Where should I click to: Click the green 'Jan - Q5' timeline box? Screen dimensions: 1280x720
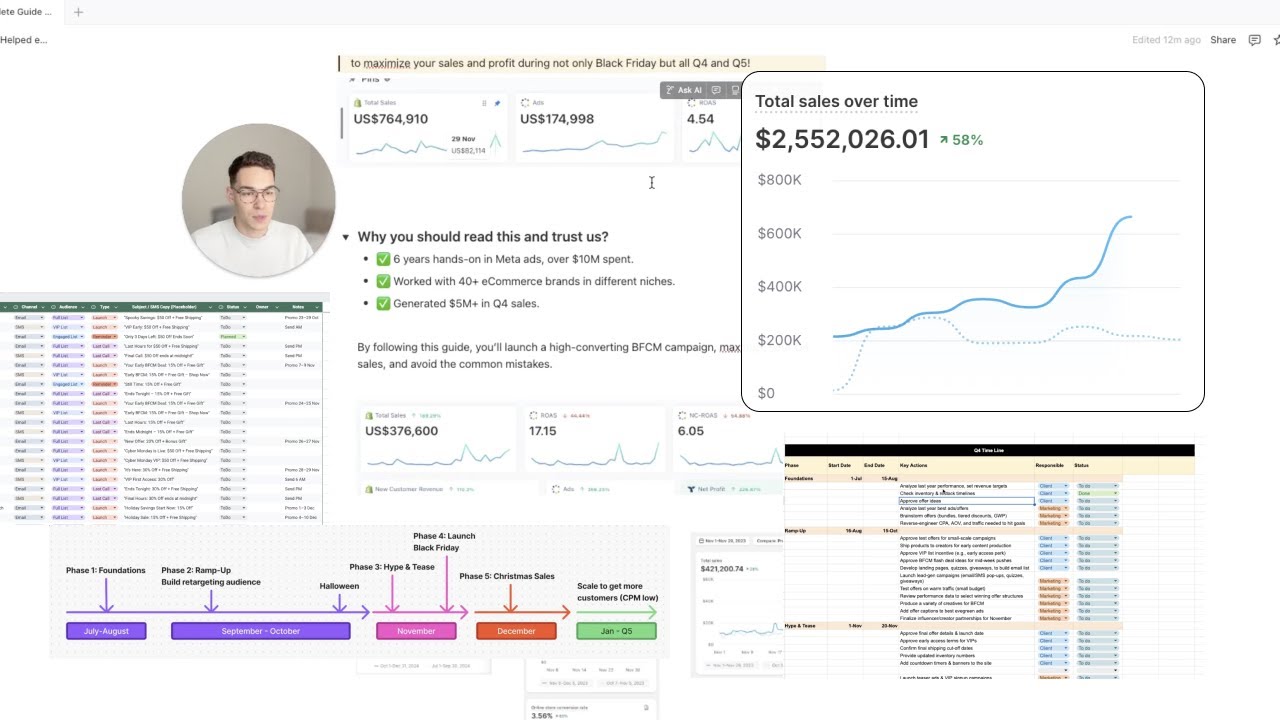coord(616,631)
